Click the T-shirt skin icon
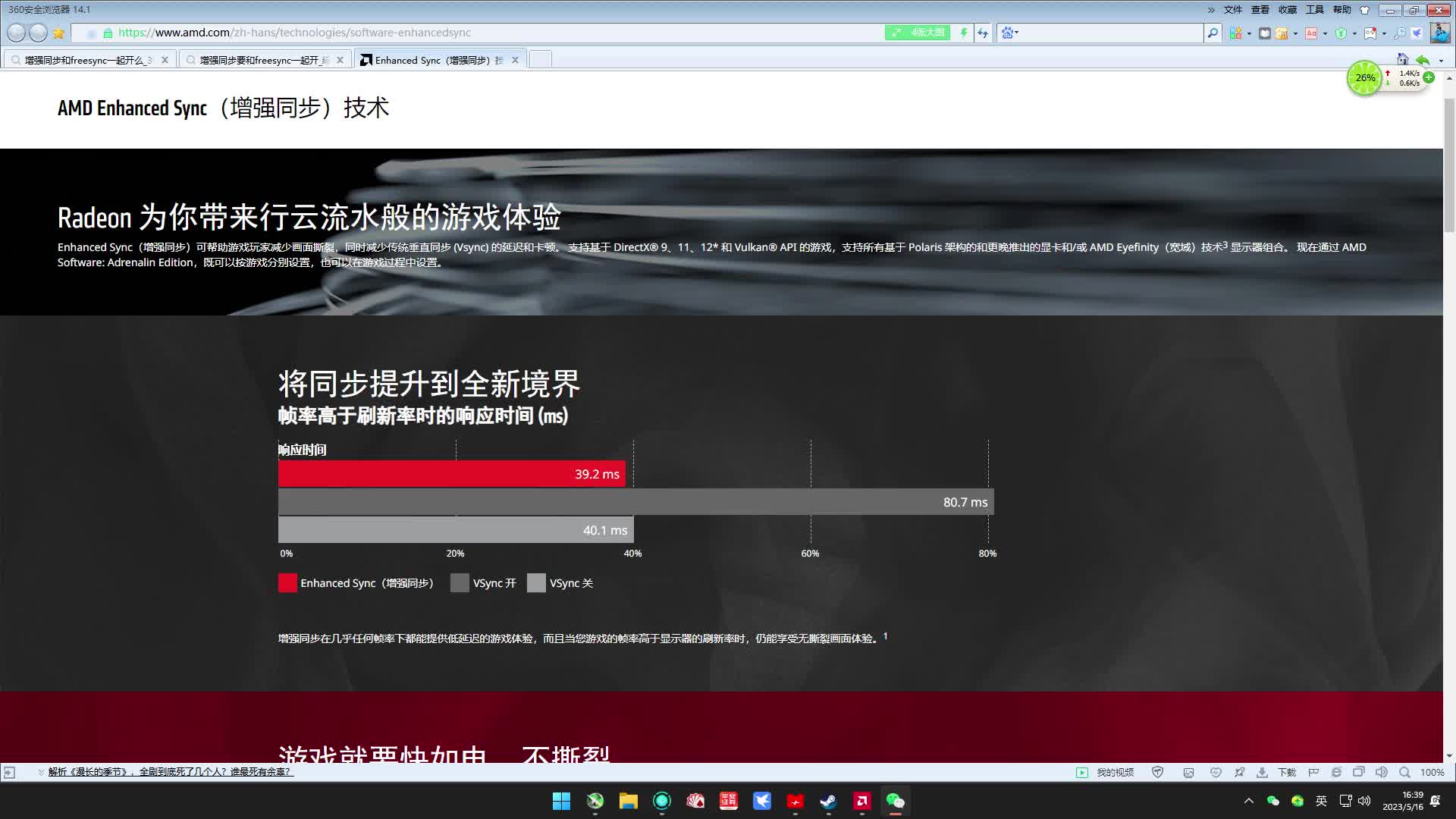Screen dimensions: 1456x819 pyautogui.click(x=1365, y=10)
